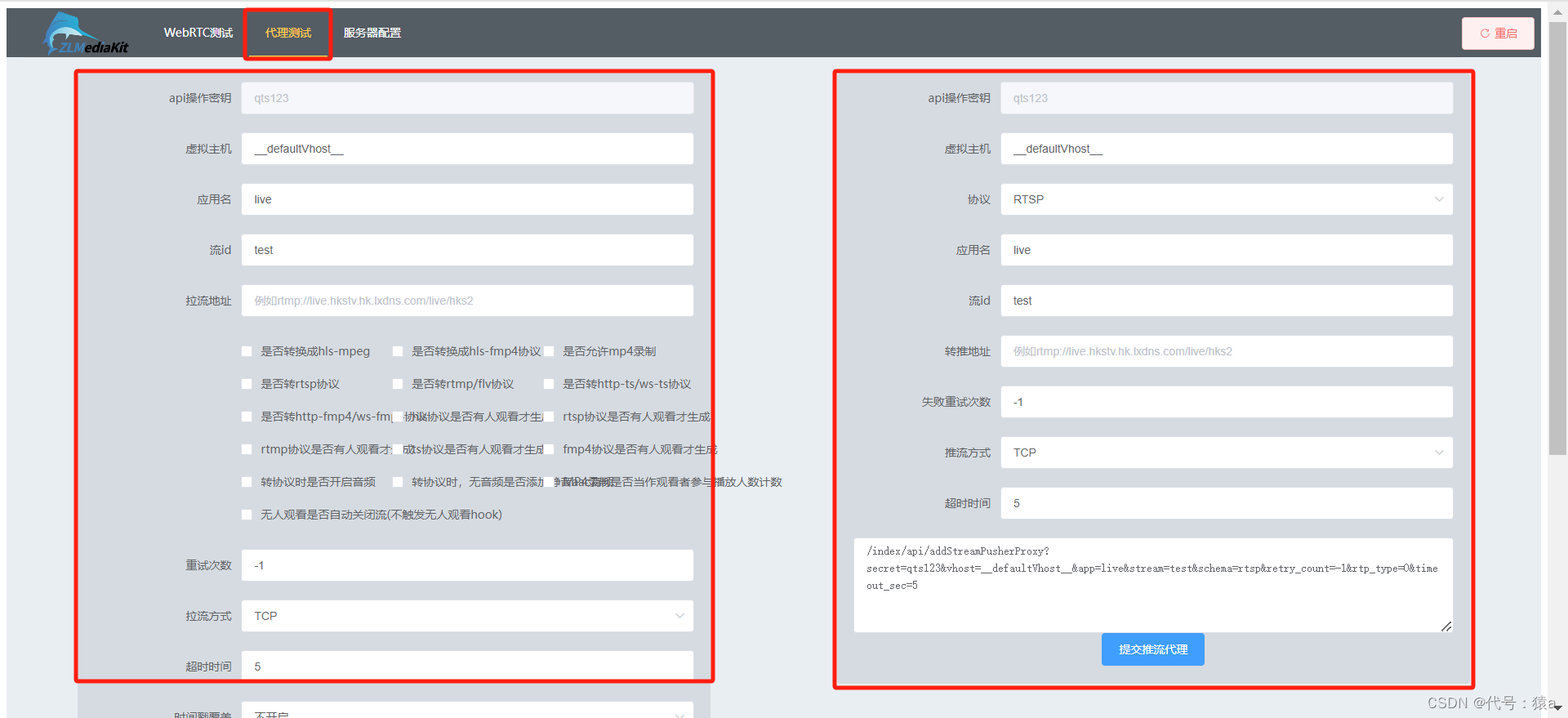This screenshot has height=718, width=1568.
Task: Focus the 拉流地址 input field
Action: point(467,301)
